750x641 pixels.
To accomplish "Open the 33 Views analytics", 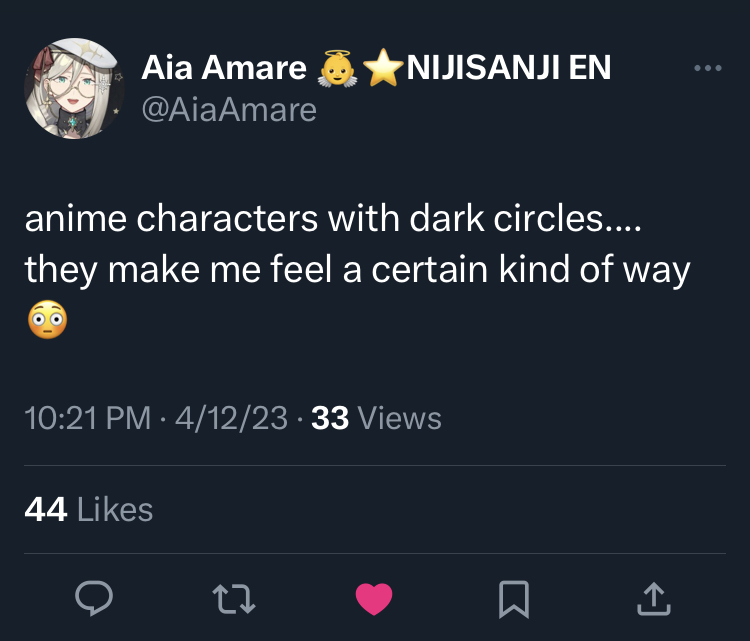I will [376, 417].
